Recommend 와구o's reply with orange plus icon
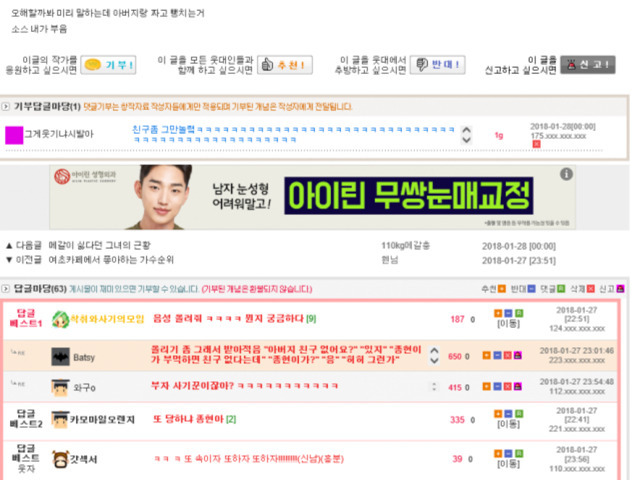 pyautogui.click(x=487, y=386)
